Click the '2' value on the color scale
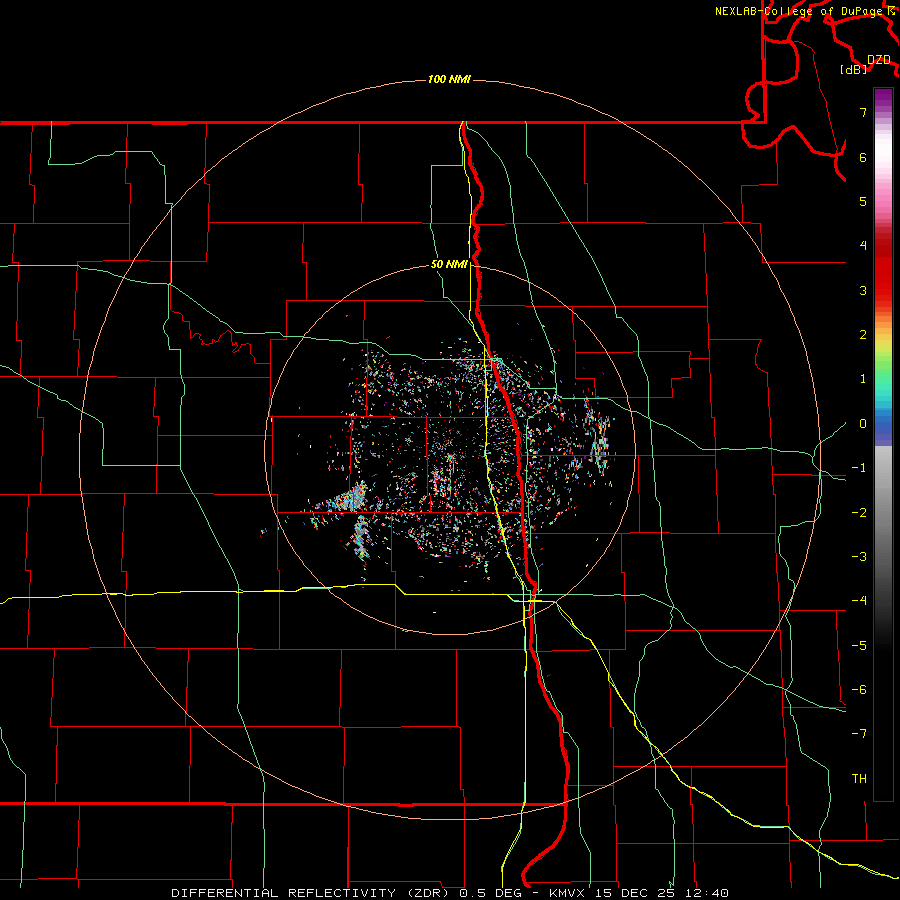Screen dimensions: 900x900 [863, 335]
